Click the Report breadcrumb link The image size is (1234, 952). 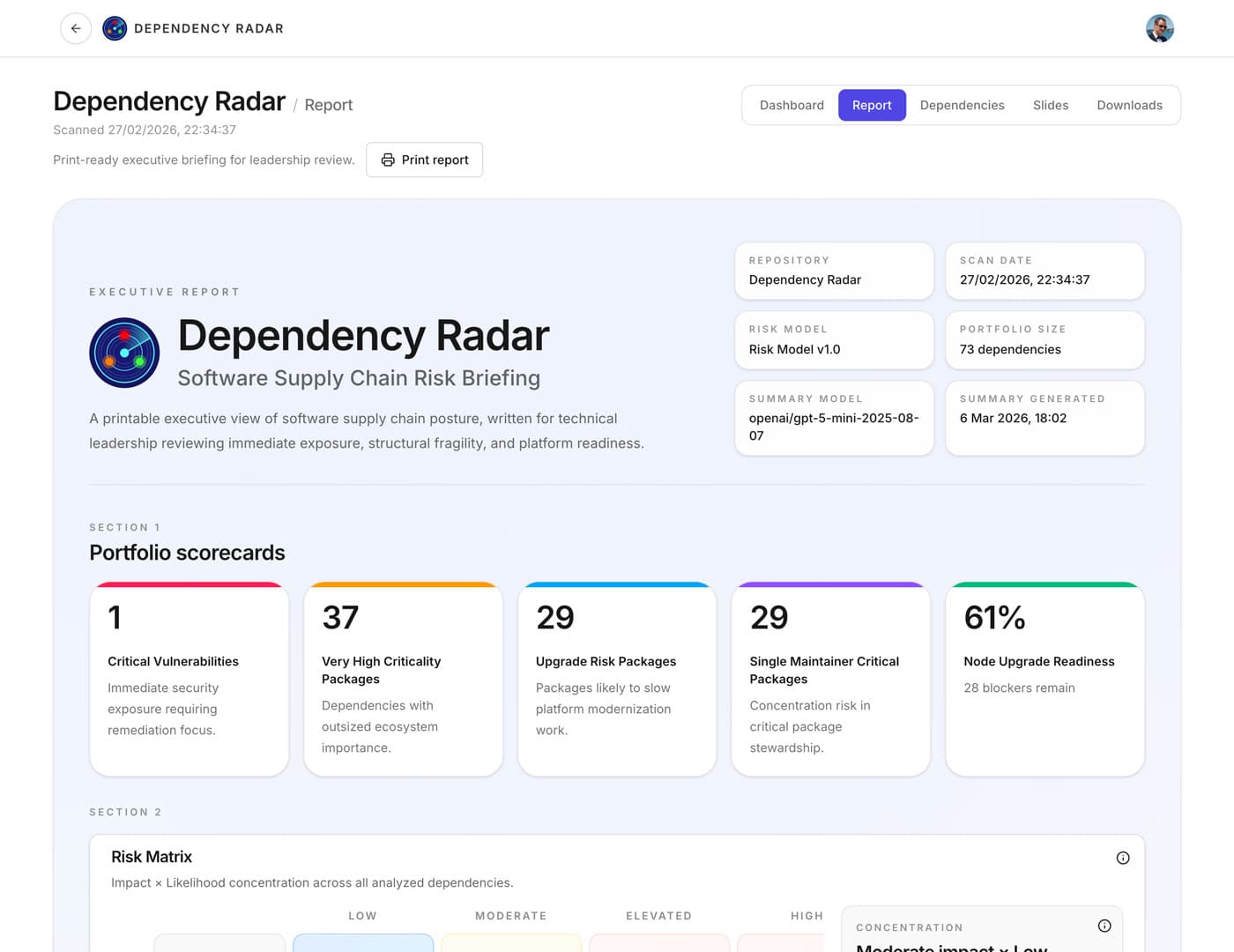point(328,104)
